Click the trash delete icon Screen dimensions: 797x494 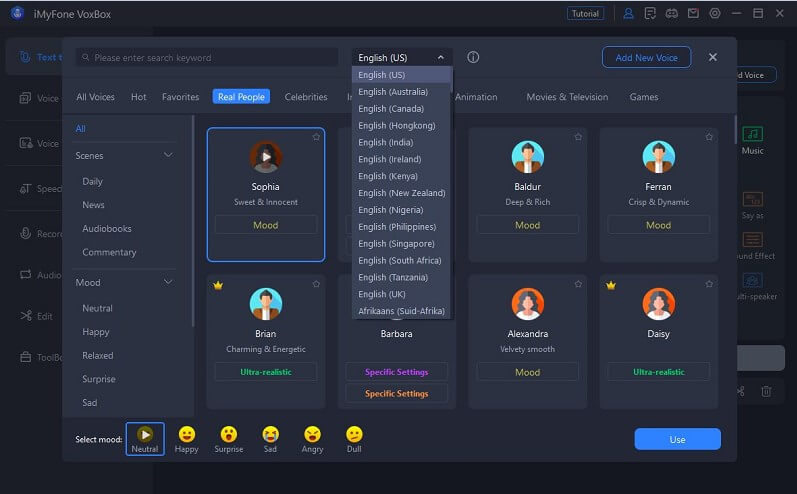(766, 391)
